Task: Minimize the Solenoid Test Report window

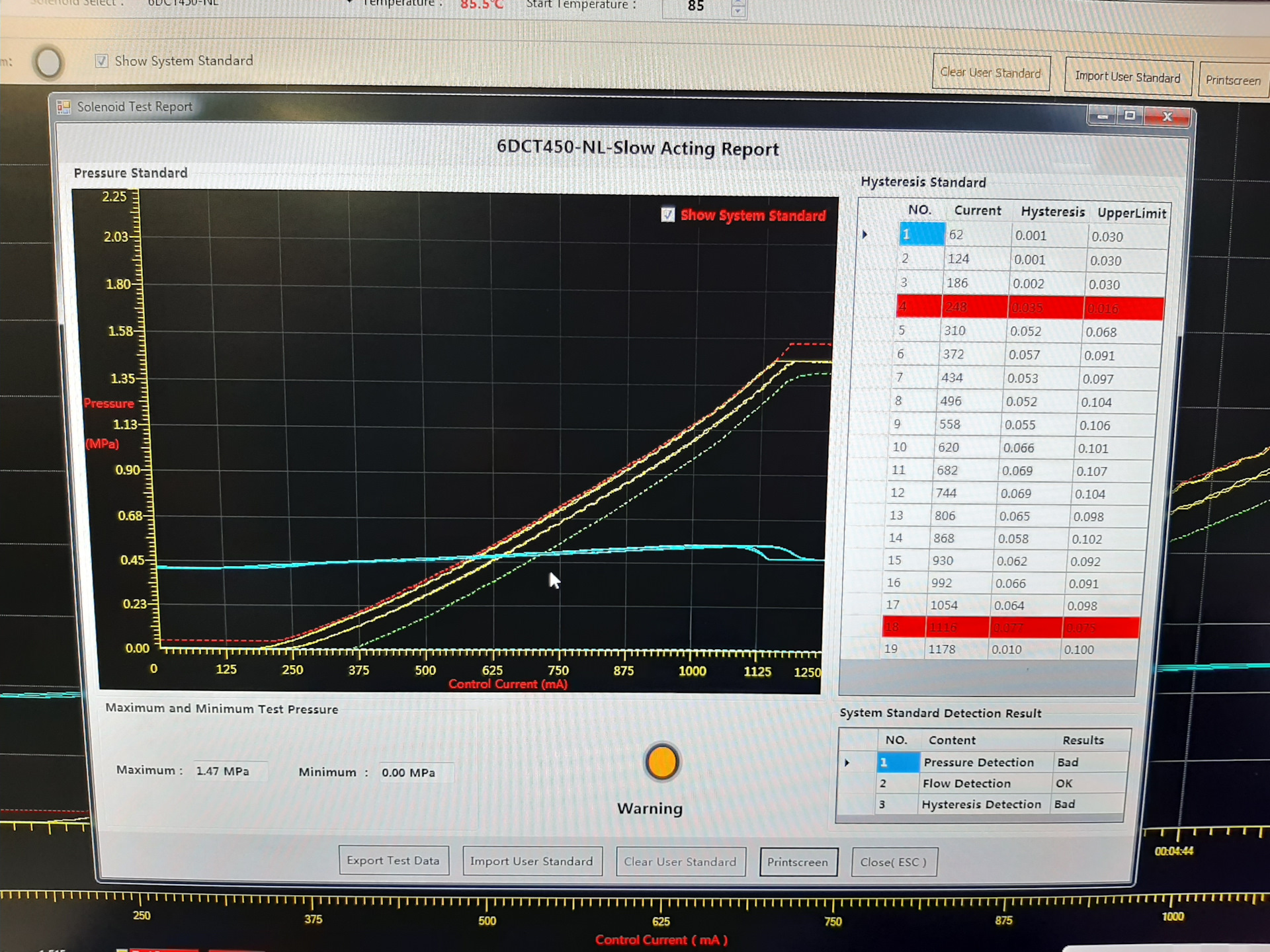Action: coord(1102,116)
